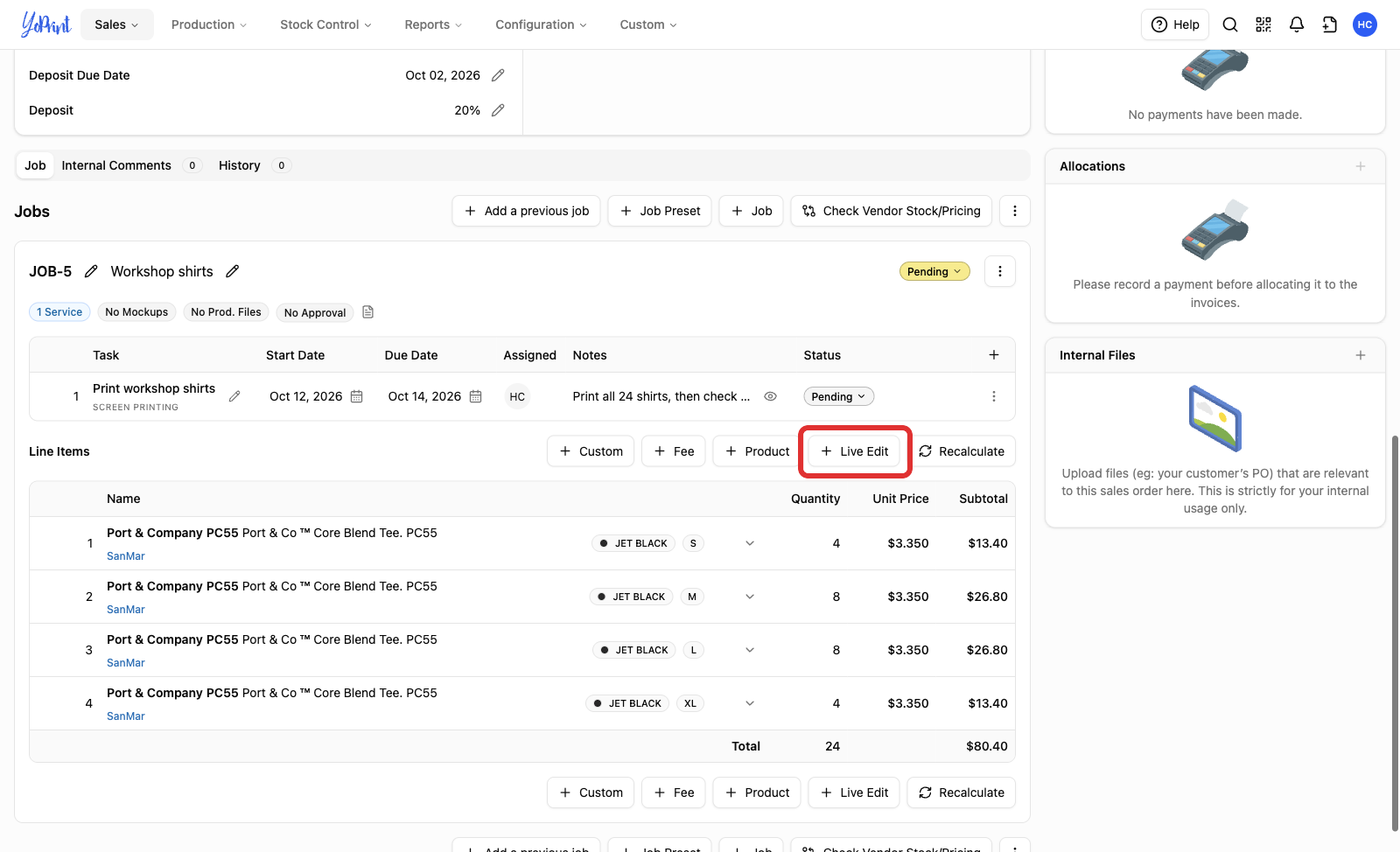Open JOB-5 three-dot options menu
Screen dimensions: 1400x852
point(1000,271)
